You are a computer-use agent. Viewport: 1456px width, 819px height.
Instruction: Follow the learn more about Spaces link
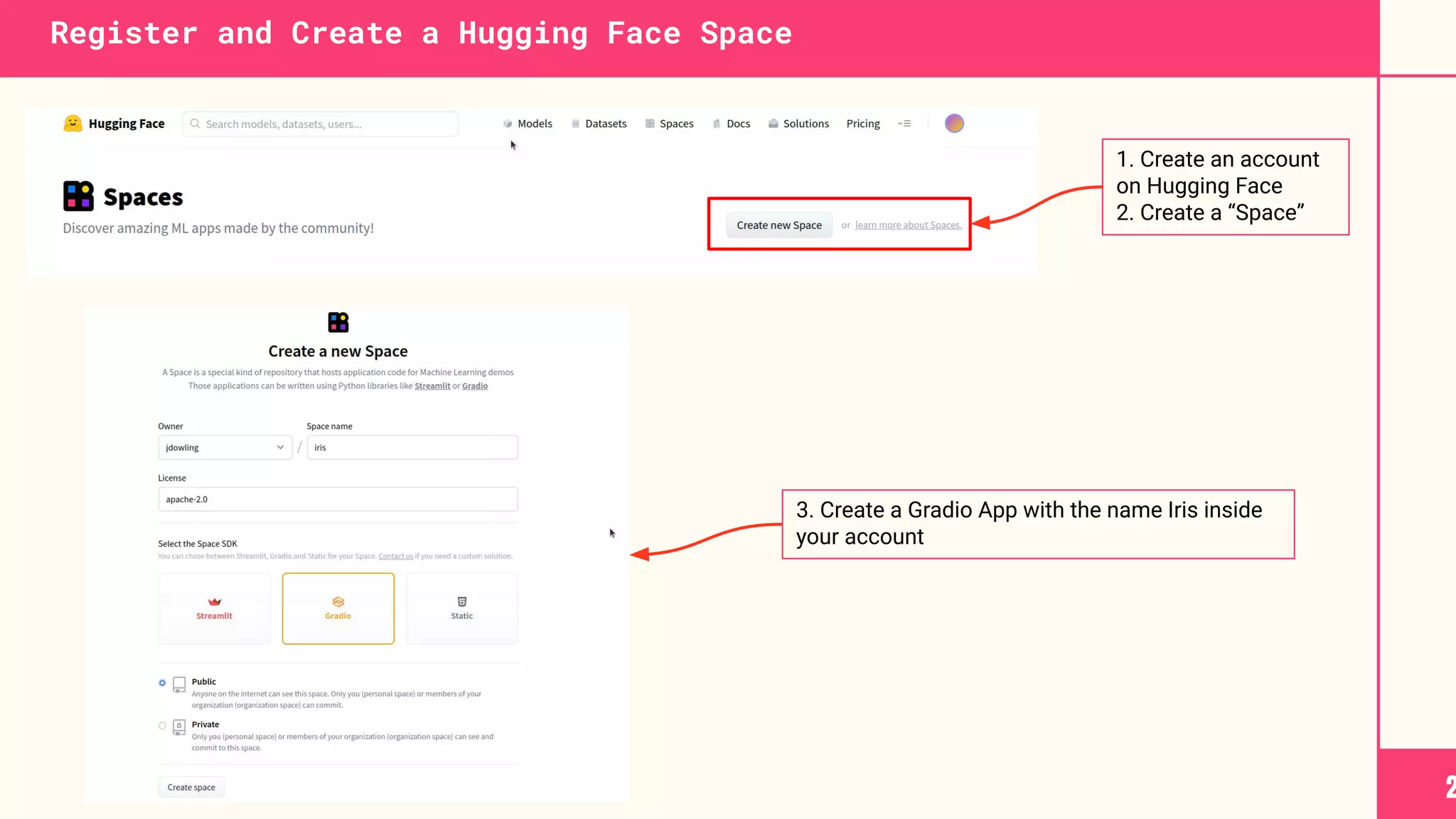pos(909,225)
